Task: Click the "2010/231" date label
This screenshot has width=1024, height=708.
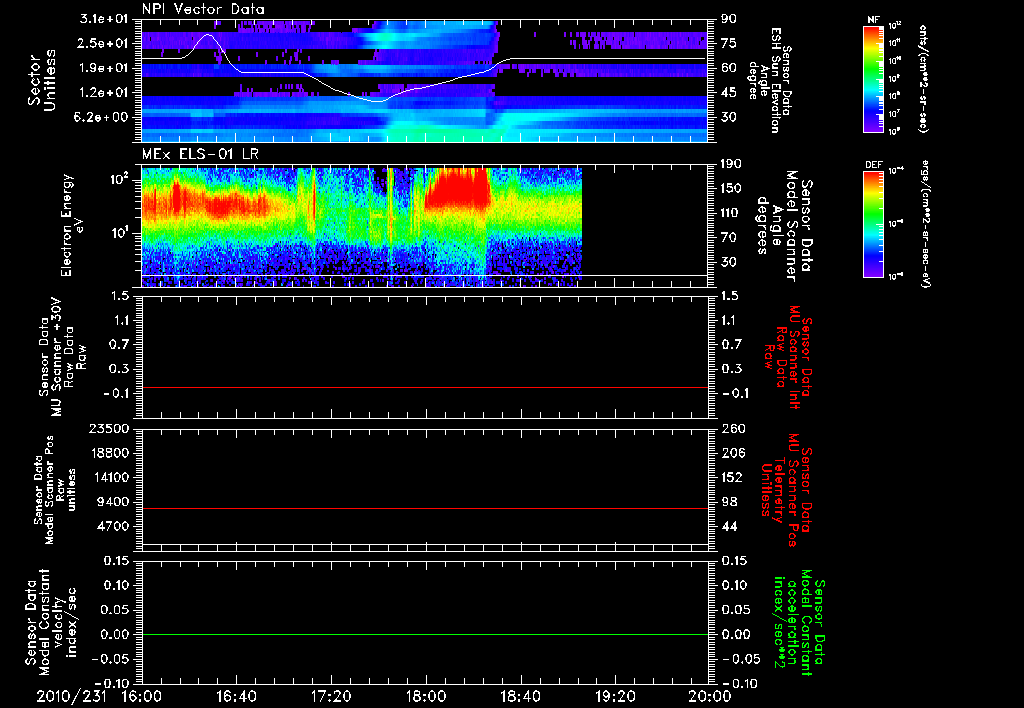Action: [71, 696]
